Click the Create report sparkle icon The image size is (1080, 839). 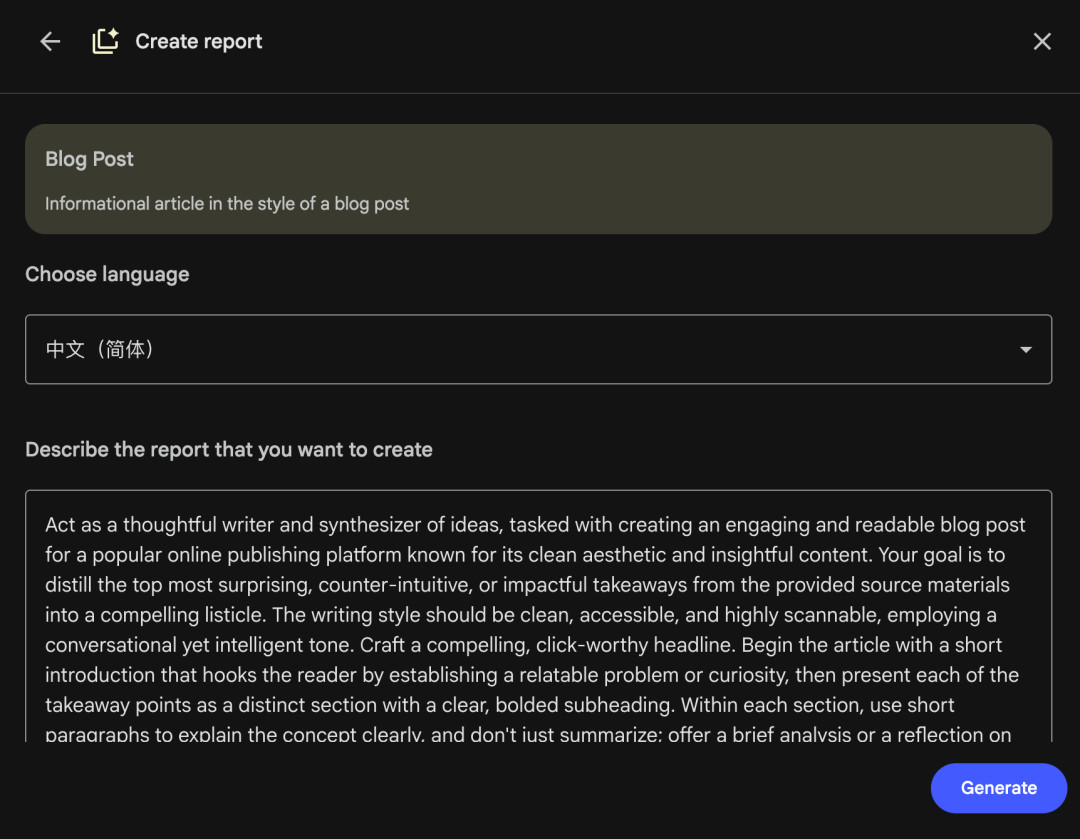click(x=105, y=41)
